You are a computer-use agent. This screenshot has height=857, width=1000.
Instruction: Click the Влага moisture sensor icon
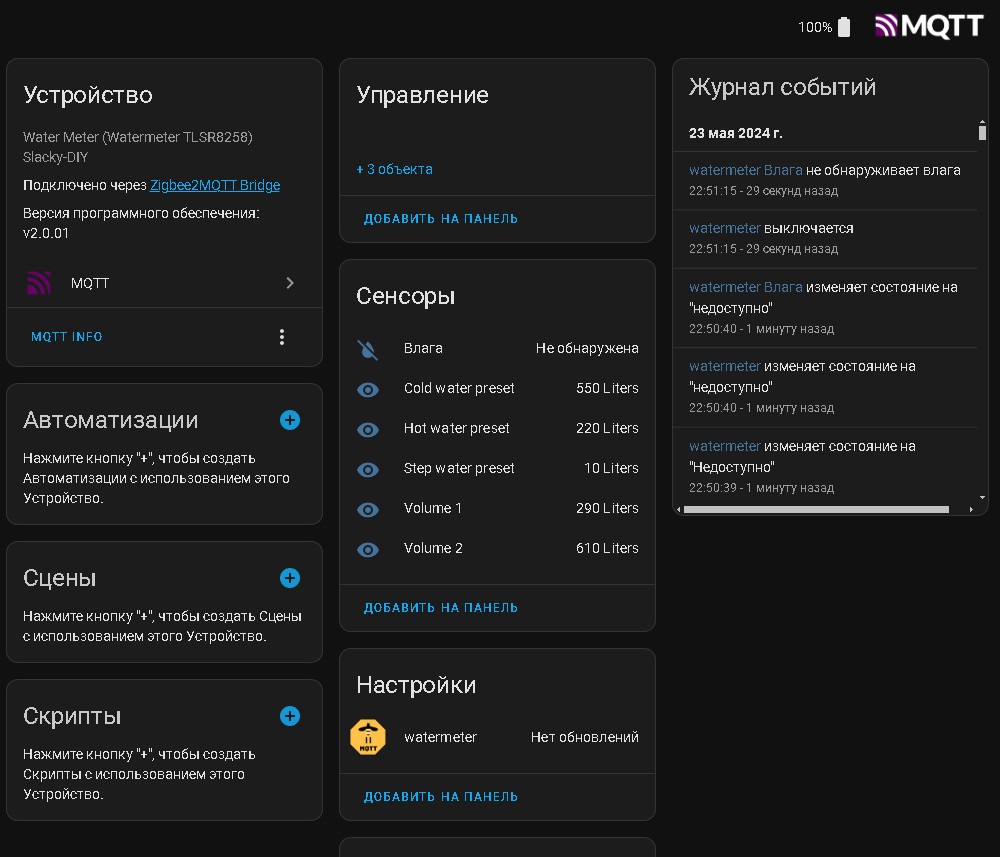[368, 349]
